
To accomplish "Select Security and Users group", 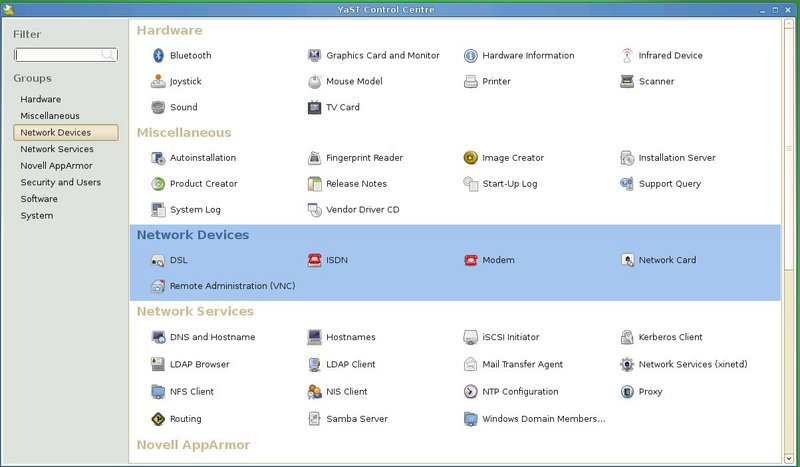I will [61, 182].
